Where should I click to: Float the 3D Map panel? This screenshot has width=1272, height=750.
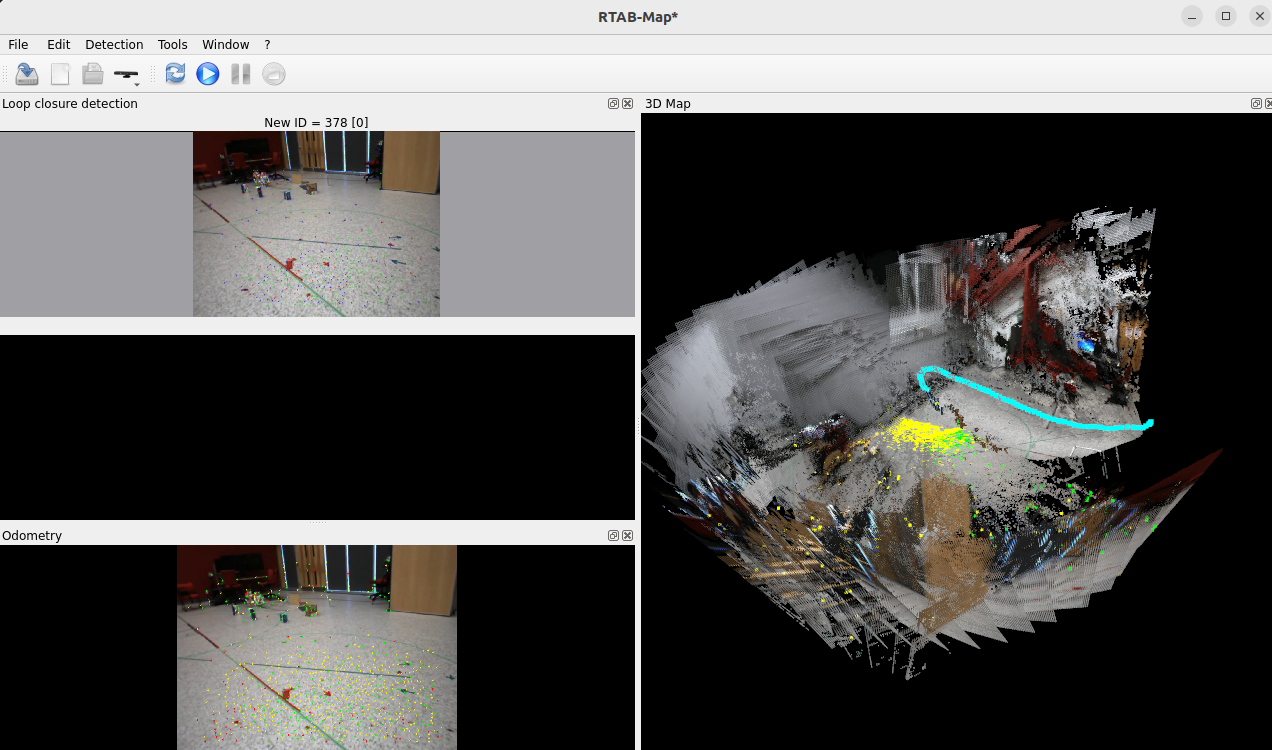pyautogui.click(x=1256, y=104)
